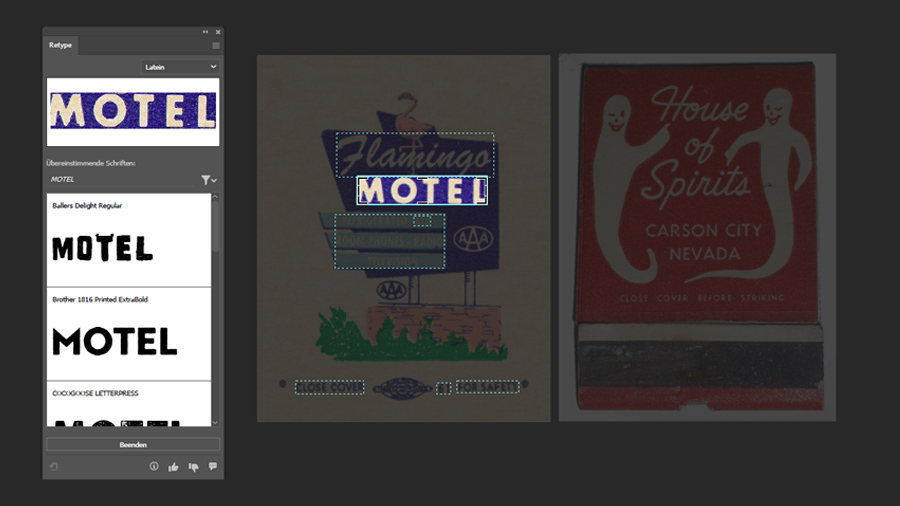Select the MOTEL crop preview thumbnail
Image resolution: width=900 pixels, height=506 pixels.
[133, 112]
